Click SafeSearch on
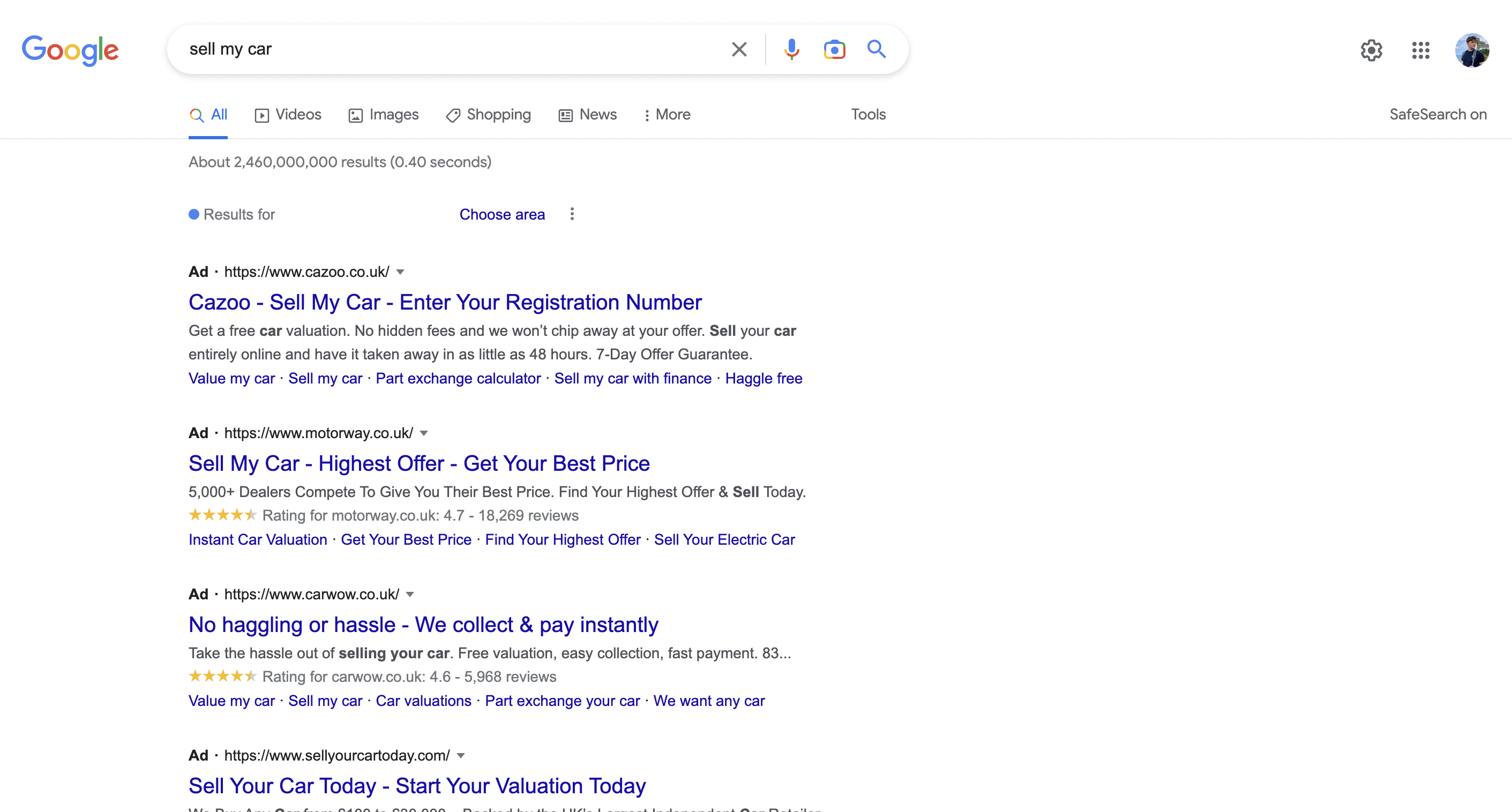Image resolution: width=1512 pixels, height=812 pixels. [x=1438, y=115]
